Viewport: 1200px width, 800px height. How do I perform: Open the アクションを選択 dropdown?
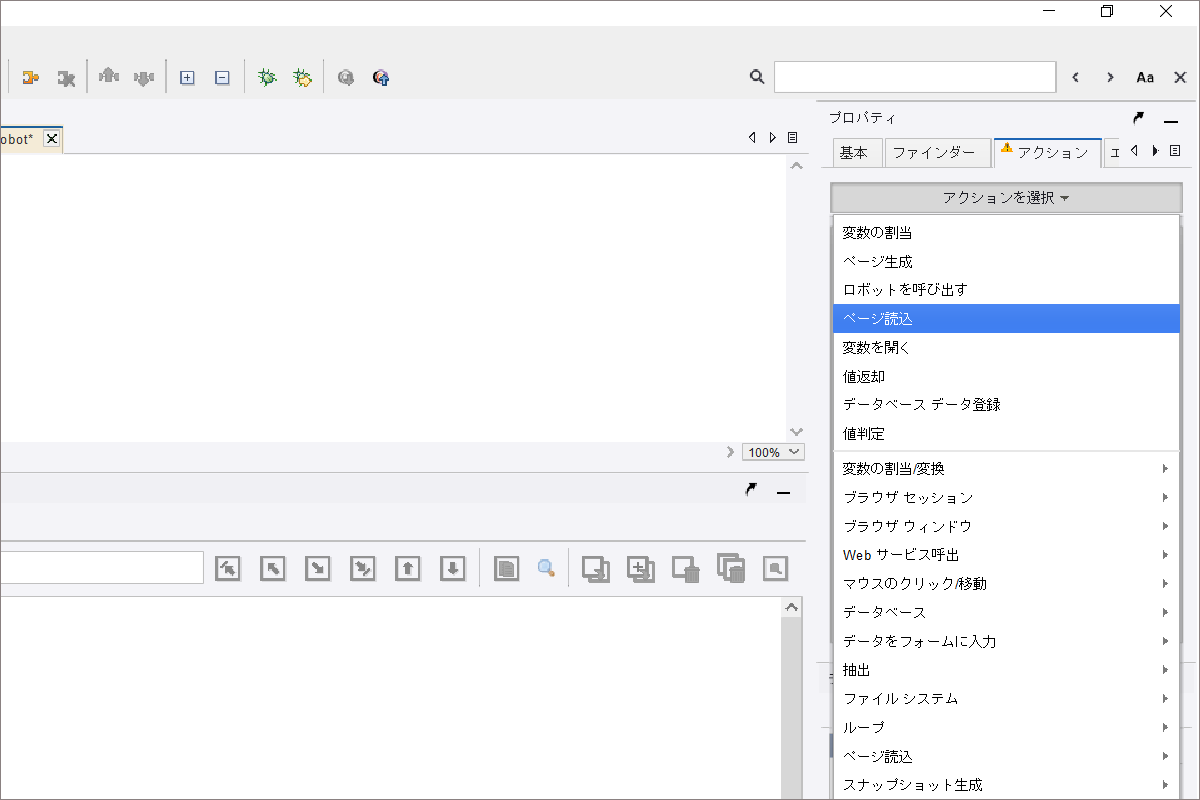click(x=1006, y=198)
